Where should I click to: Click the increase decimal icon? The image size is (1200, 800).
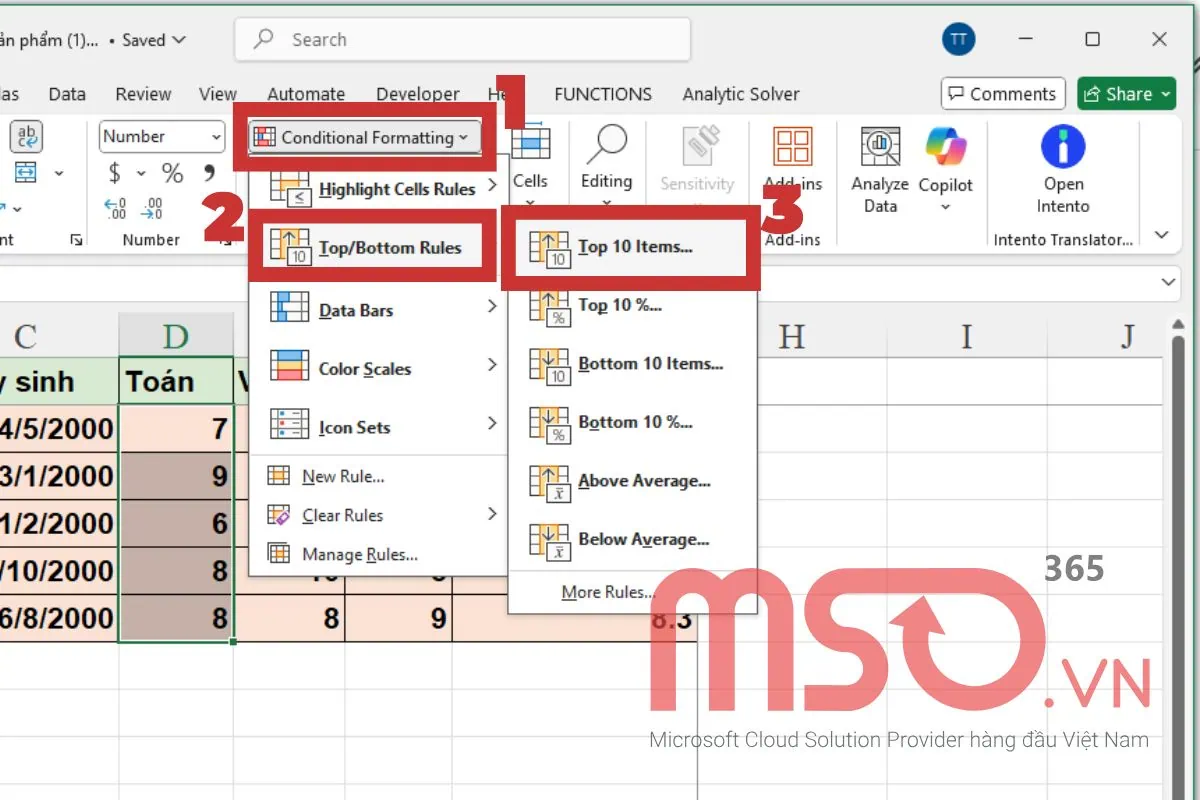tap(115, 208)
